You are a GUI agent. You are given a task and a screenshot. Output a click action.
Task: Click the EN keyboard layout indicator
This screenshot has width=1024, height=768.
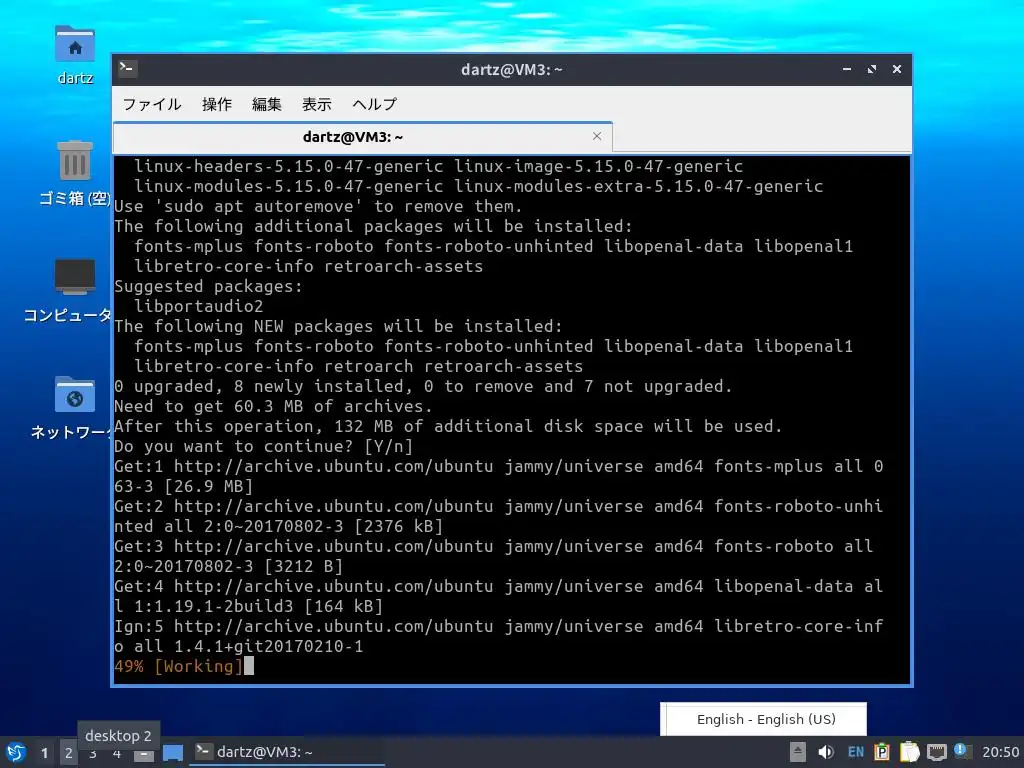pos(856,752)
